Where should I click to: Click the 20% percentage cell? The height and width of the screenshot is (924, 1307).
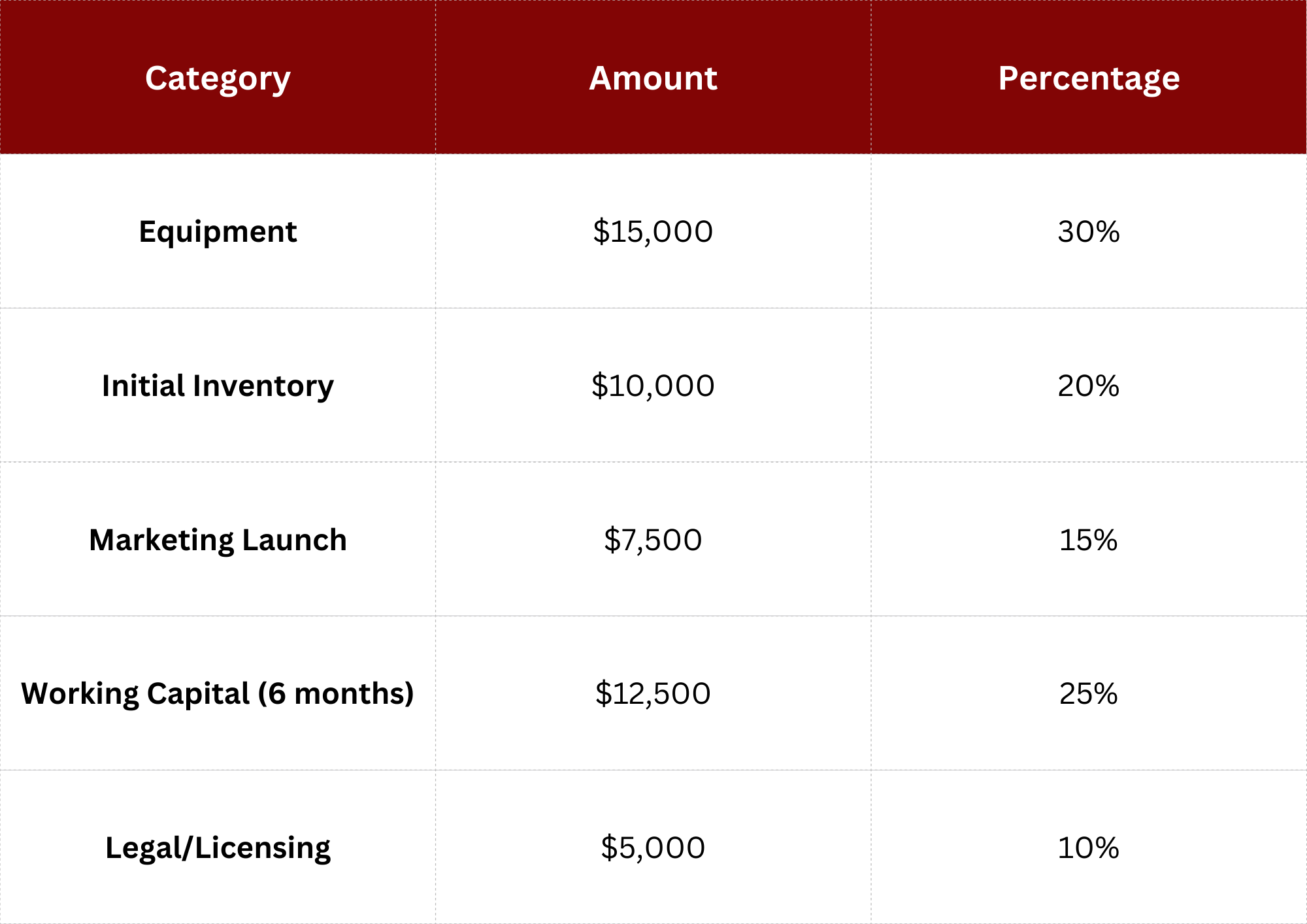click(1089, 386)
